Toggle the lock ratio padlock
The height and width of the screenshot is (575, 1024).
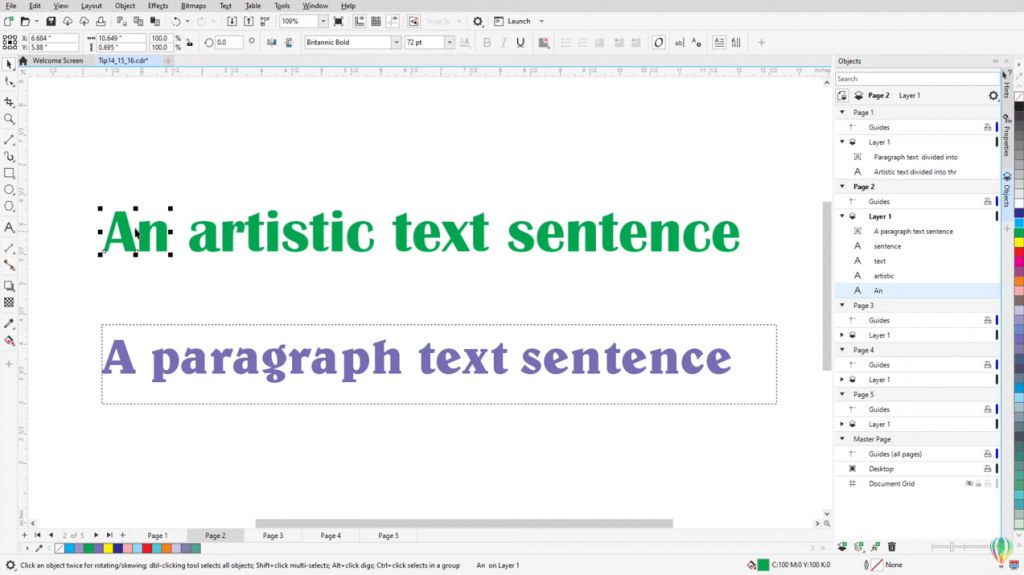click(x=189, y=42)
